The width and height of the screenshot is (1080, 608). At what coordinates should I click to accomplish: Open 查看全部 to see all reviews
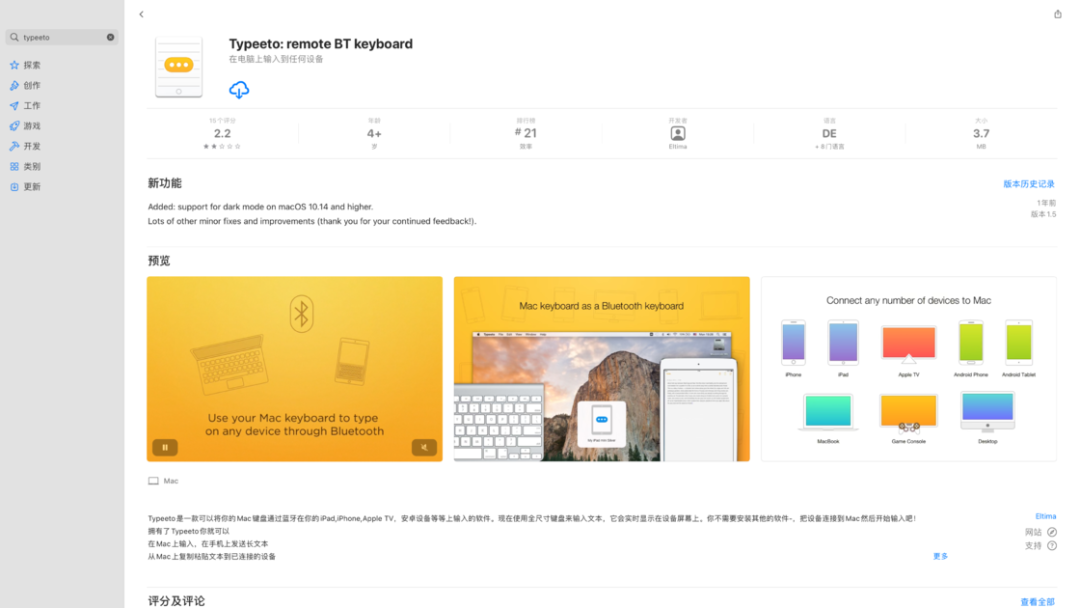coord(1037,602)
